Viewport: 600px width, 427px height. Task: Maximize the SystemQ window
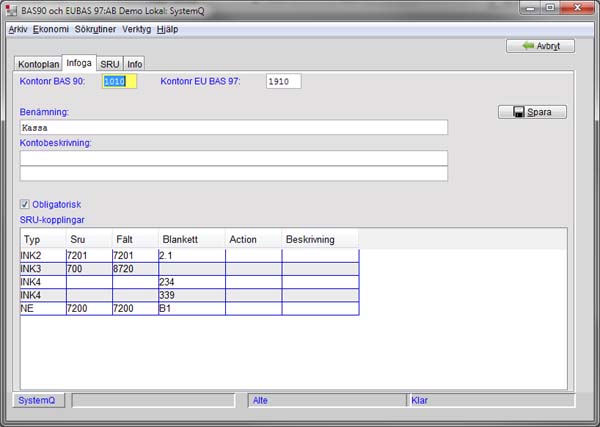pos(550,8)
